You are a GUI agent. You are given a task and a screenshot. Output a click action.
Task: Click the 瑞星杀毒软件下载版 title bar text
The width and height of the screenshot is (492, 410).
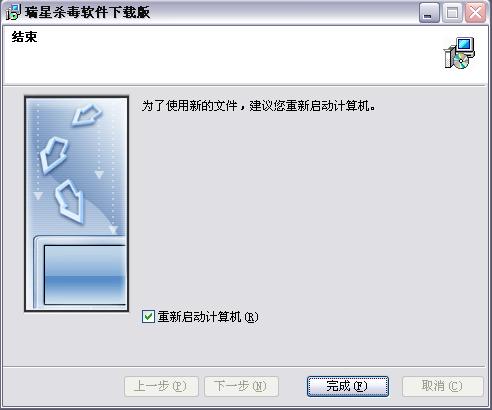click(87, 12)
